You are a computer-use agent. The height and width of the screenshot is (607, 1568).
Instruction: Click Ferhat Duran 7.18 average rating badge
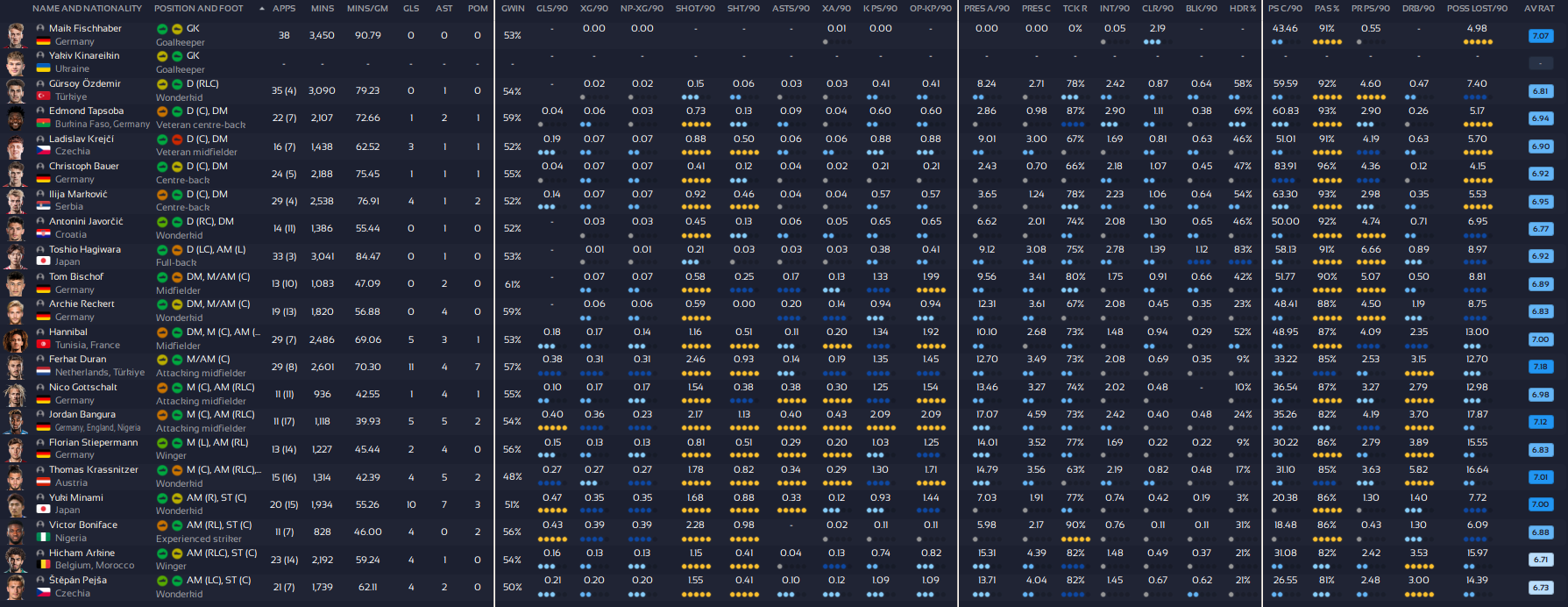pos(1540,367)
